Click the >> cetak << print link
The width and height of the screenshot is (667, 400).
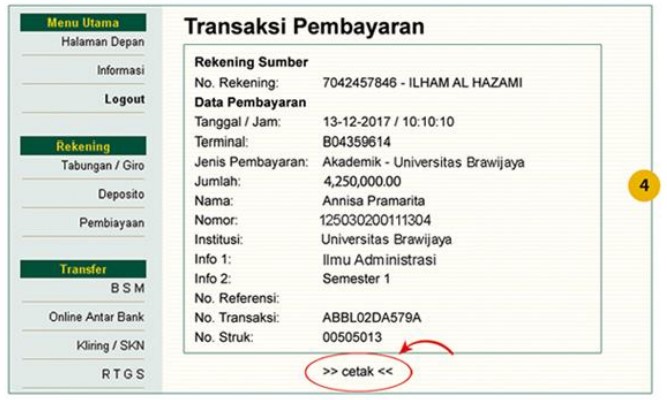coord(358,371)
